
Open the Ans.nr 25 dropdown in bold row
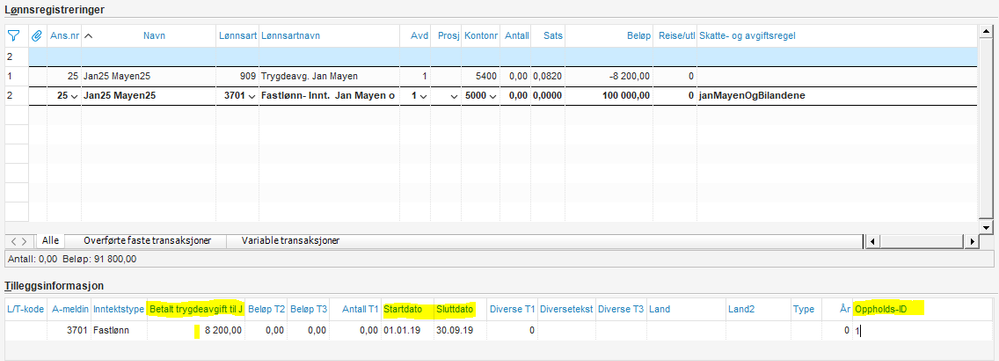click(74, 96)
